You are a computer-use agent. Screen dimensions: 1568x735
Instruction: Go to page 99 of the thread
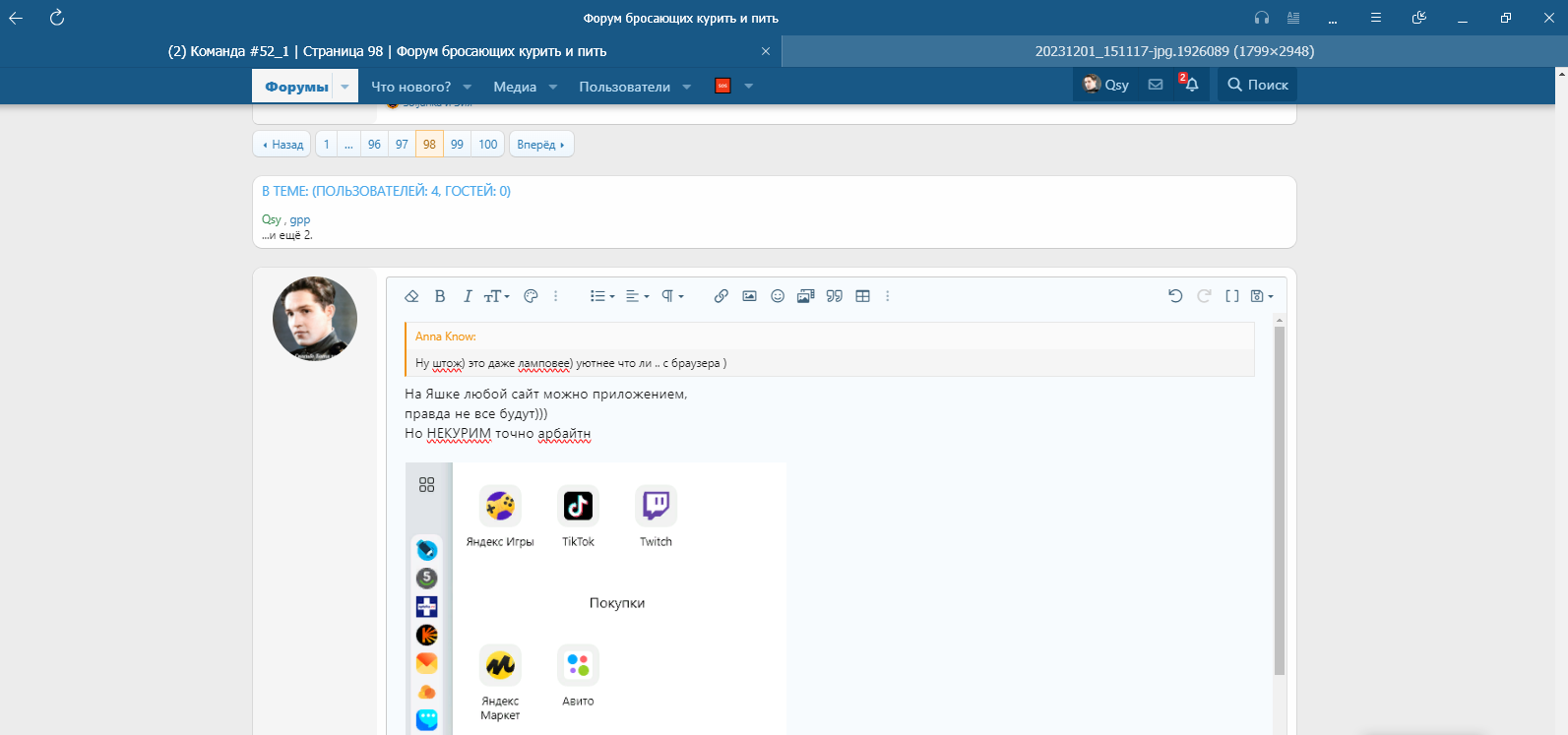(x=457, y=144)
